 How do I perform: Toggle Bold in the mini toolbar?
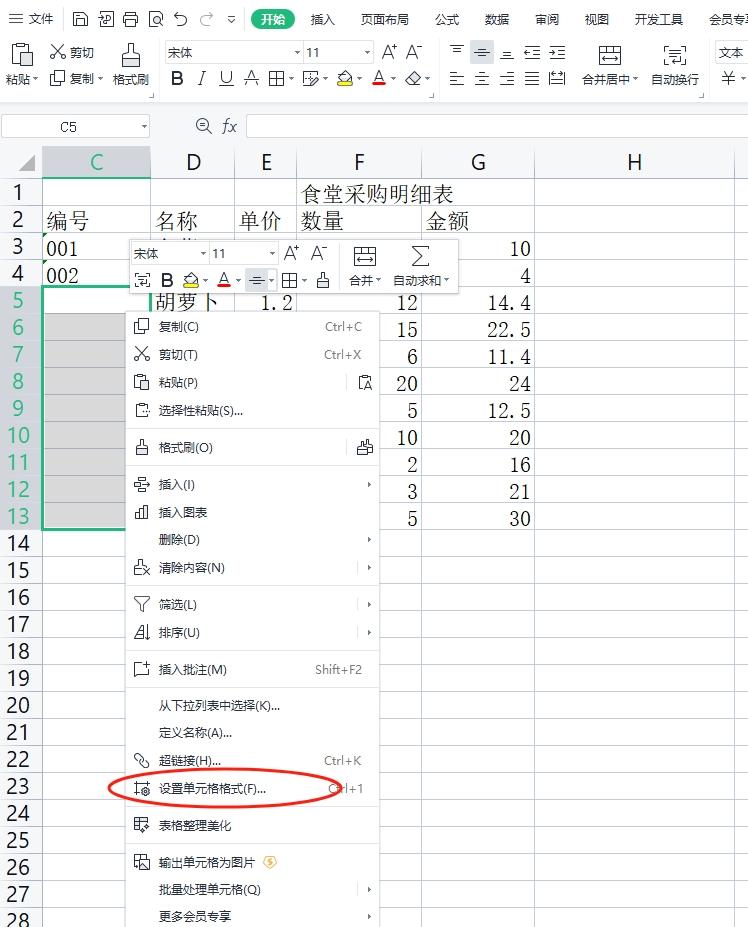click(167, 280)
